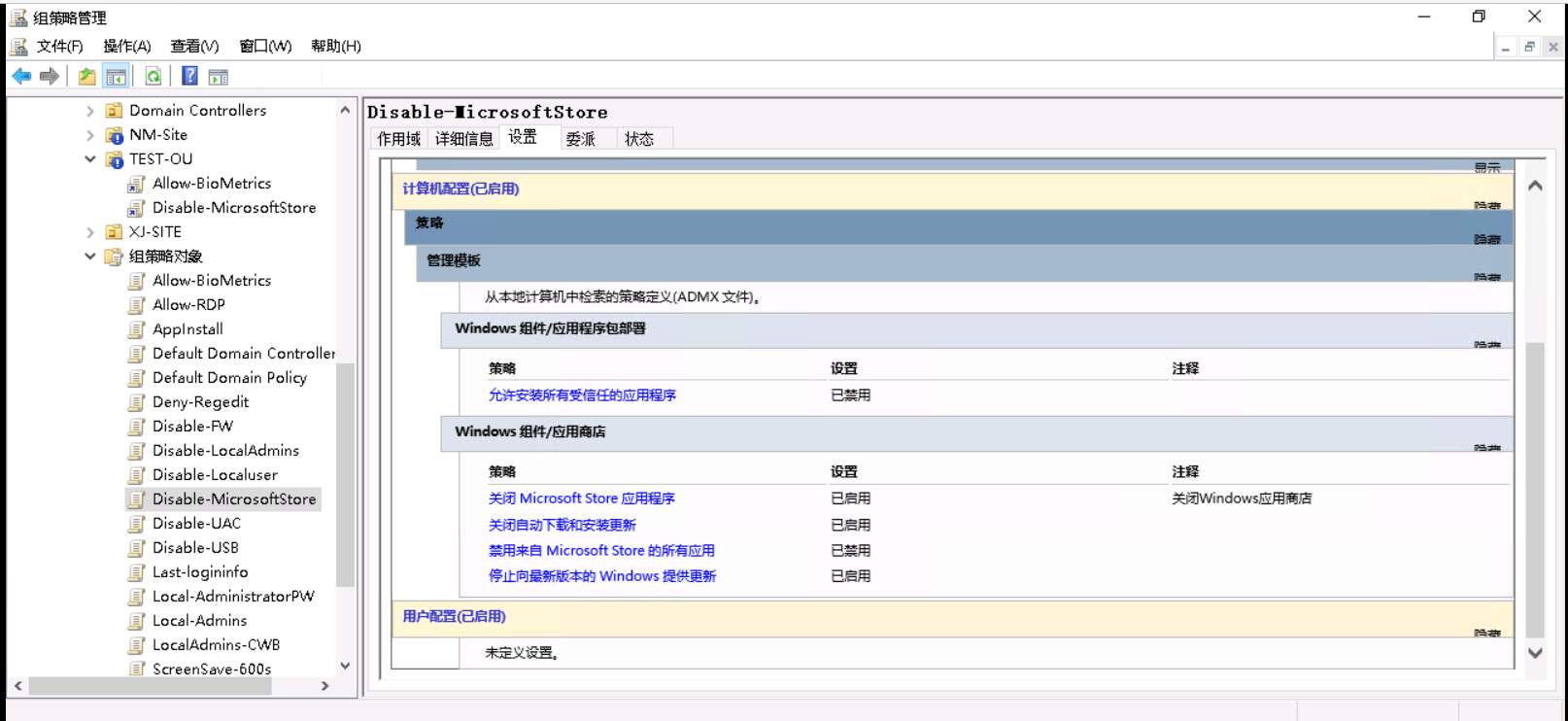The height and width of the screenshot is (721, 1568).
Task: Click the TEST-OU container icon
Action: click(x=115, y=159)
